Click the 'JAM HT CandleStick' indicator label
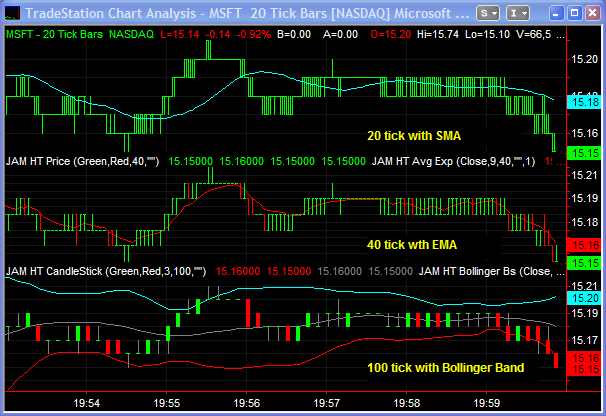The width and height of the screenshot is (606, 416). [106, 271]
